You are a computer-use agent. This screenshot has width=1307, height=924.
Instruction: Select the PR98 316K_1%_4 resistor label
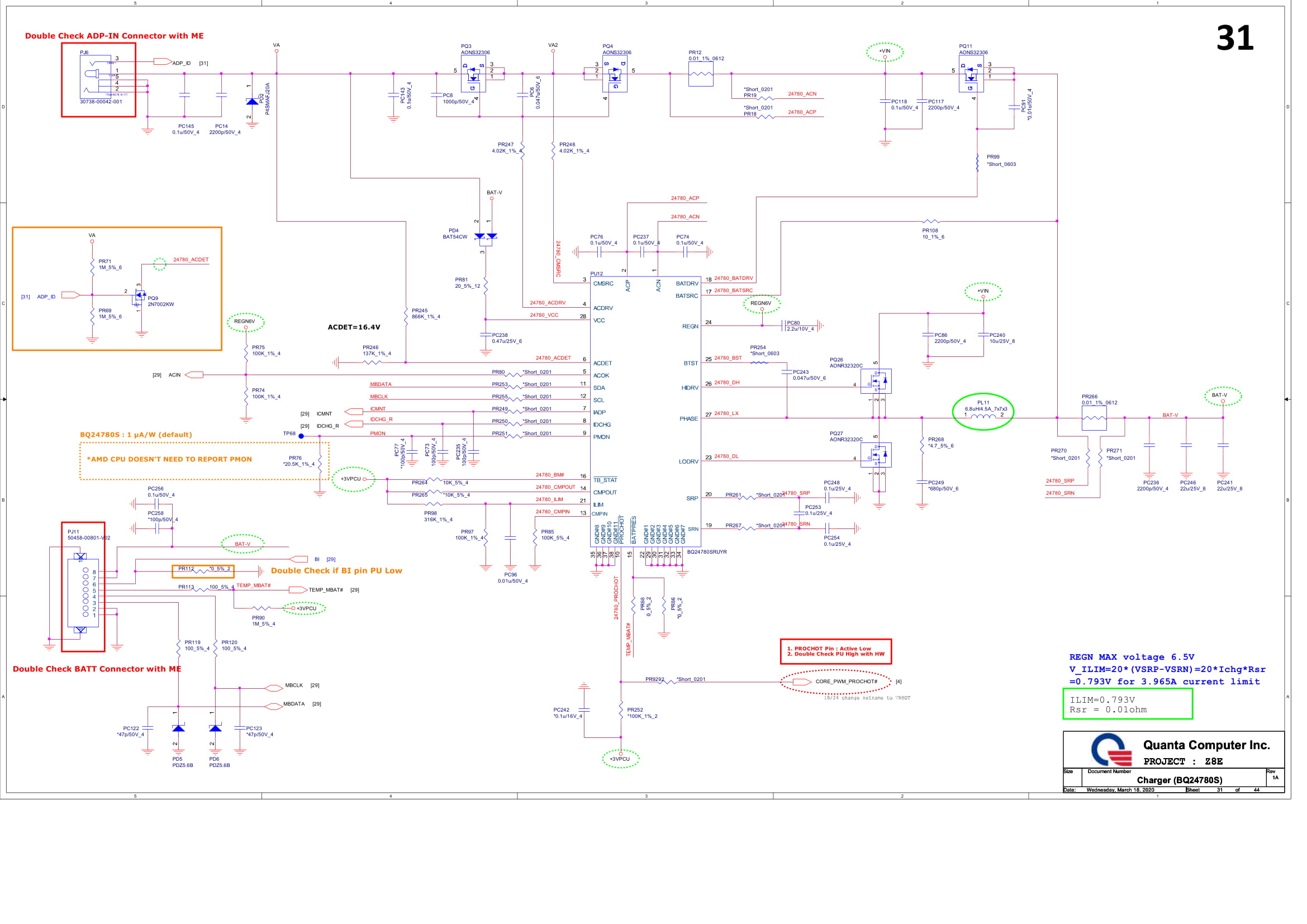point(438,516)
